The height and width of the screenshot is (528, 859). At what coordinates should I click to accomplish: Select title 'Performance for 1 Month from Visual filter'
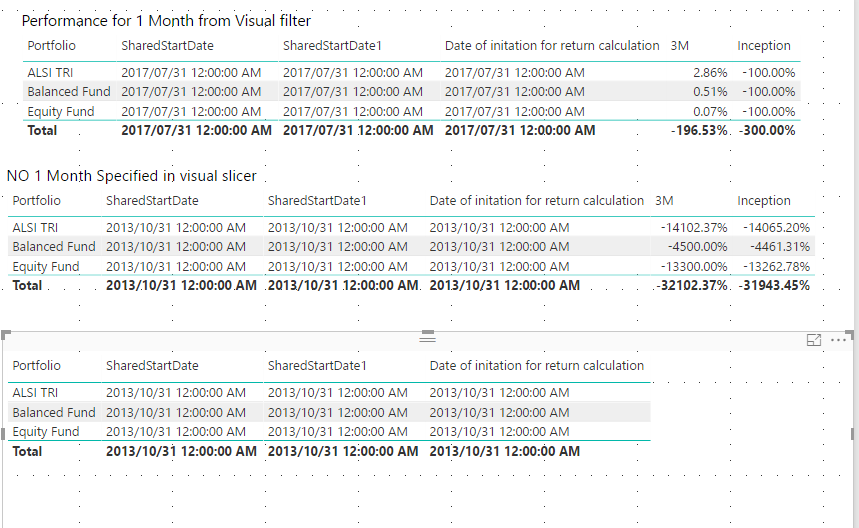166,21
